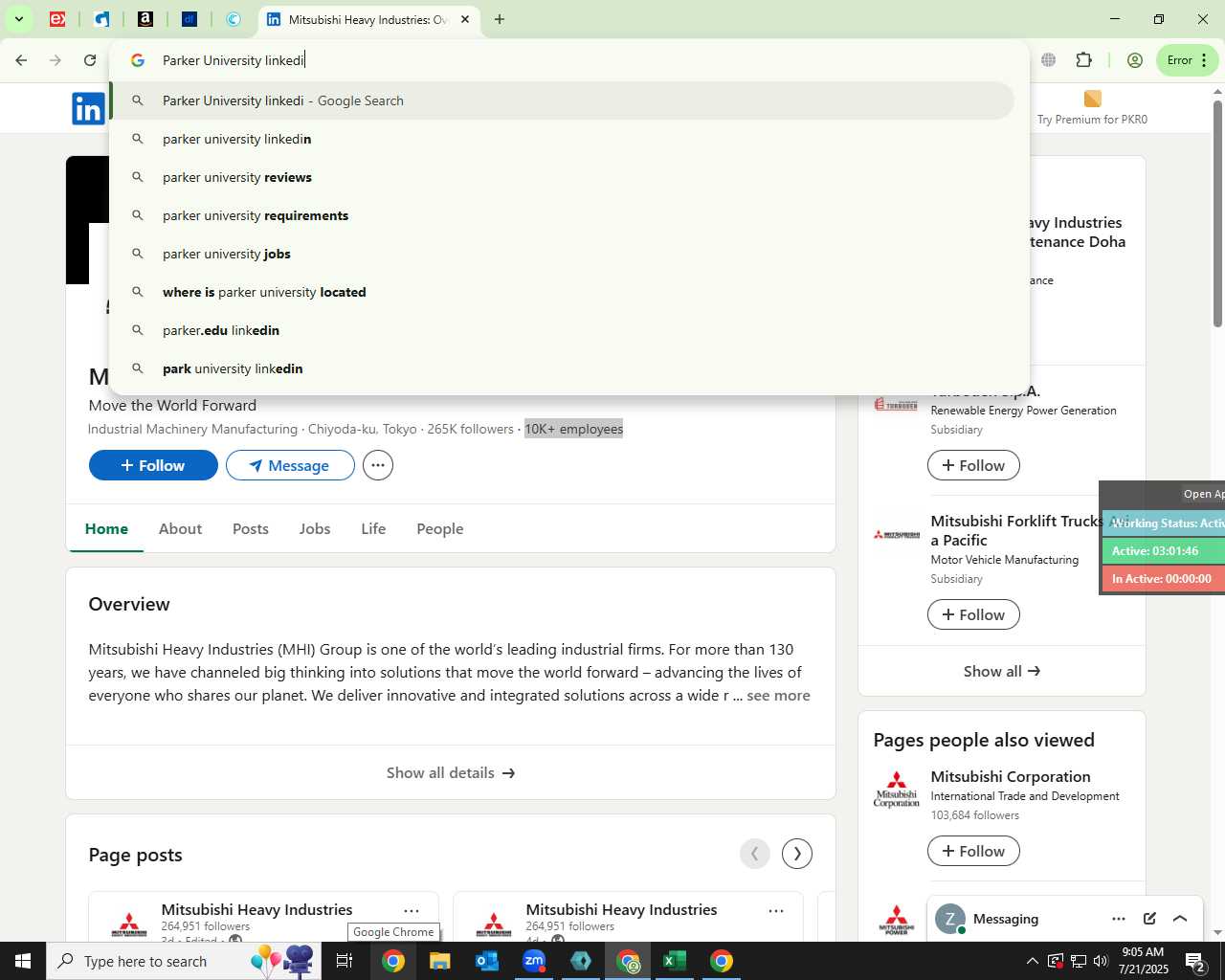1225x980 pixels.
Task: Click the volume speaker tray icon
Action: [1101, 961]
